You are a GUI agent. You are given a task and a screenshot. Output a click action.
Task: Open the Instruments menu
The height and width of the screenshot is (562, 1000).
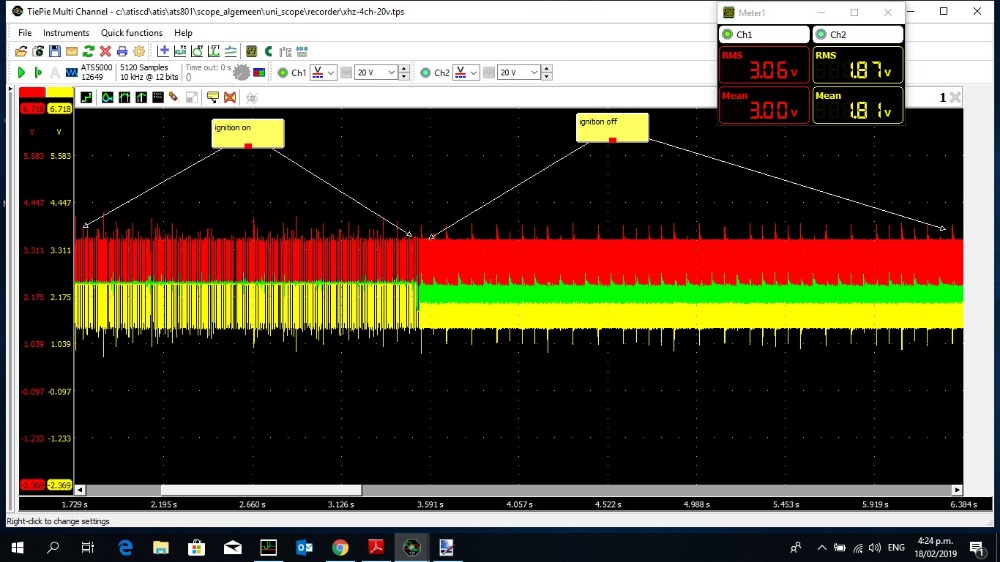[x=66, y=33]
